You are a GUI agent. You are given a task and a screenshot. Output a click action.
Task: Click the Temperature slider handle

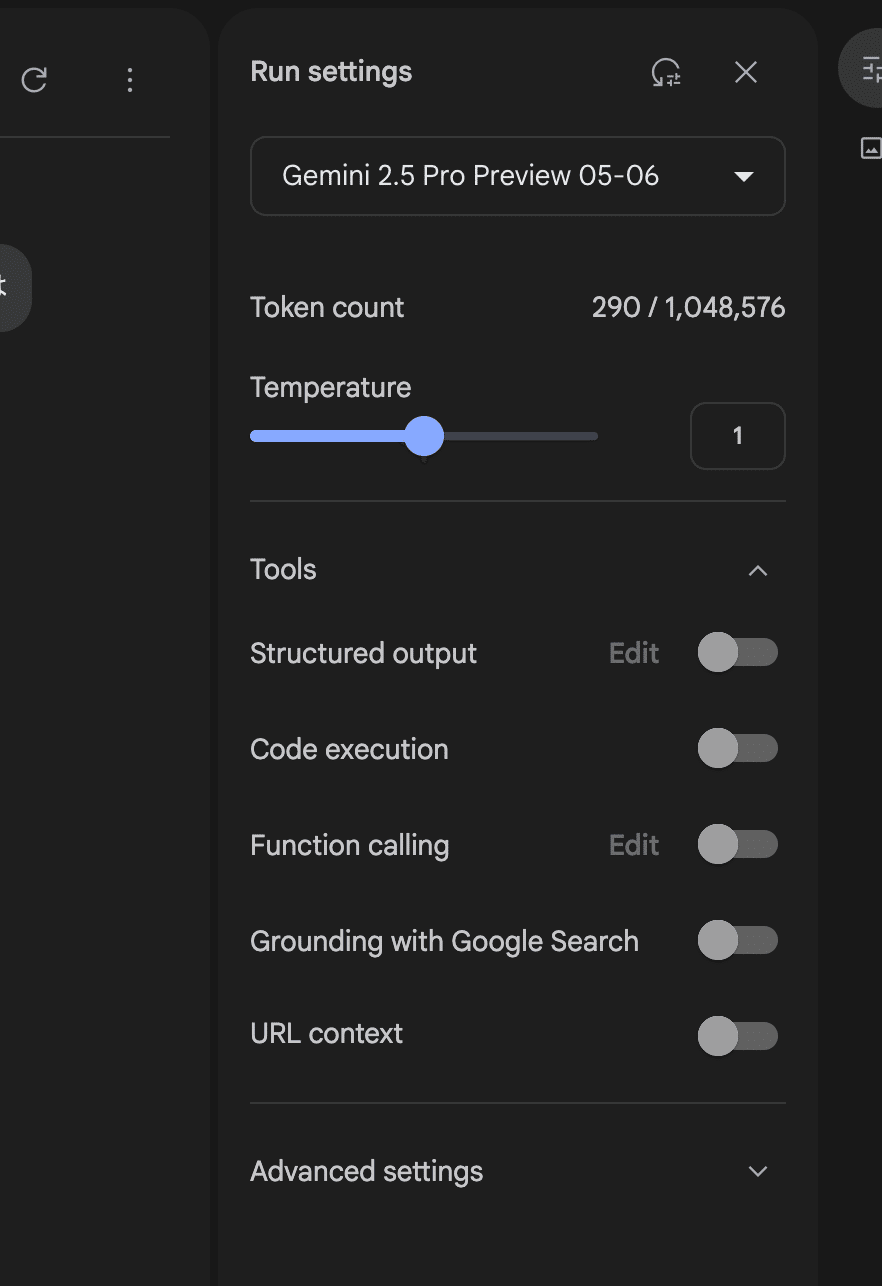(425, 436)
